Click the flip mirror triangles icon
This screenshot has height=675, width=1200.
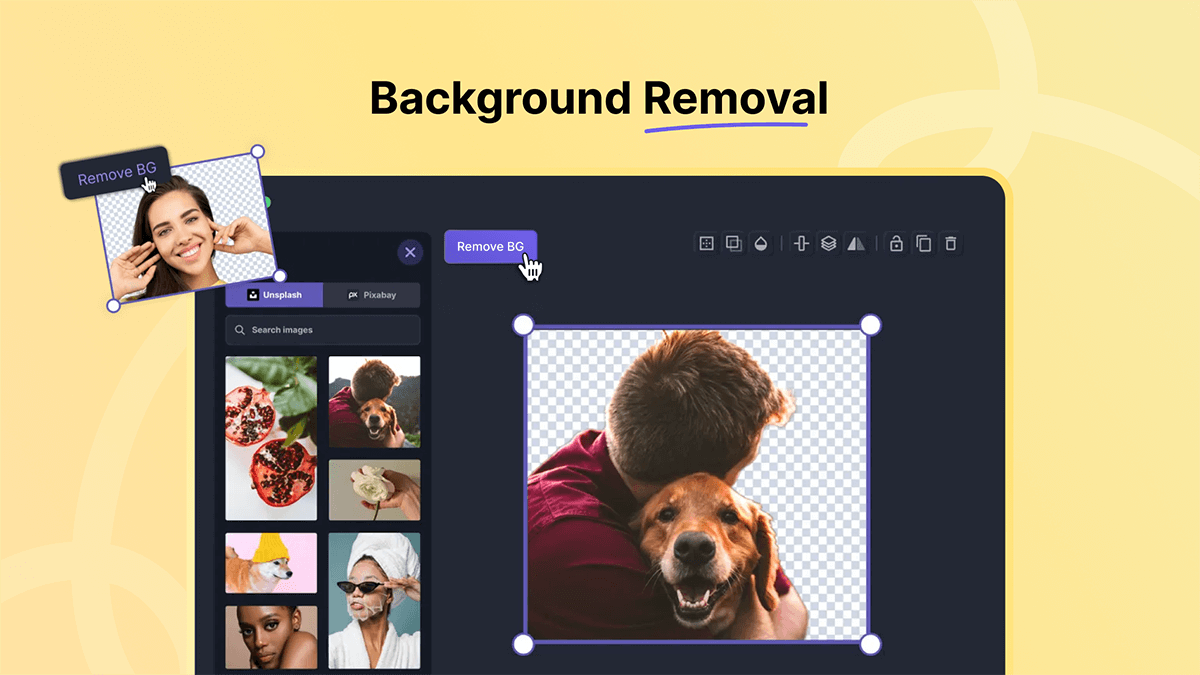856,243
